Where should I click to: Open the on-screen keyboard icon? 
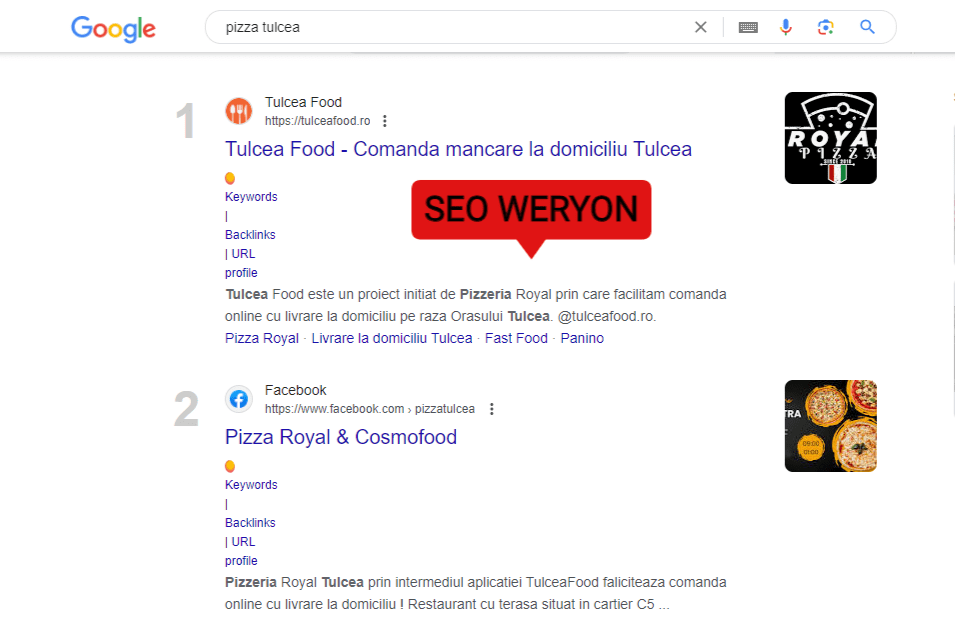click(x=747, y=27)
